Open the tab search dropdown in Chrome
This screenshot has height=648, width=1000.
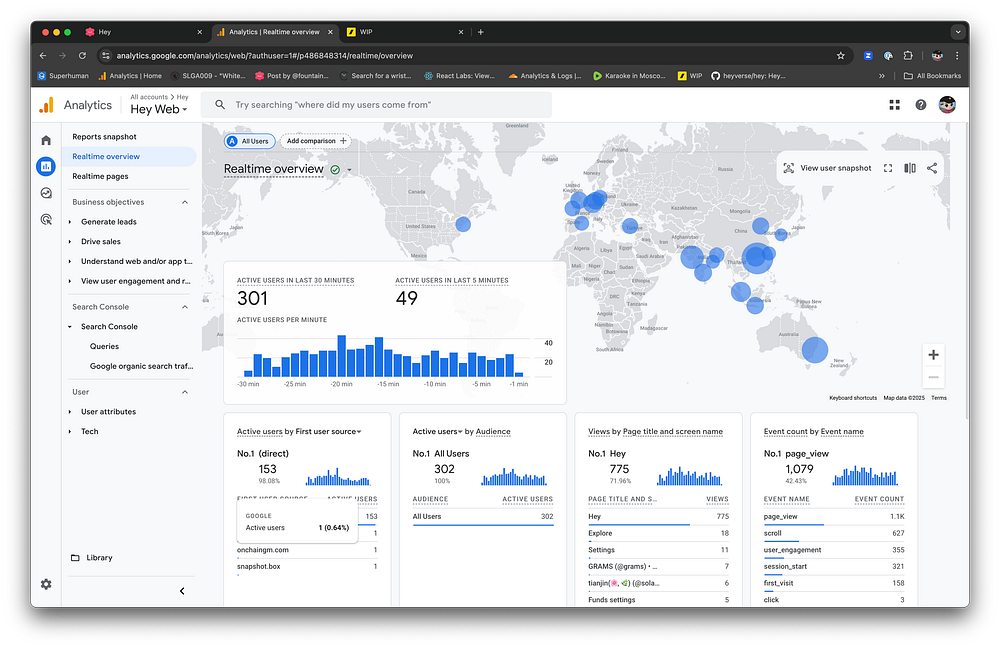click(957, 32)
